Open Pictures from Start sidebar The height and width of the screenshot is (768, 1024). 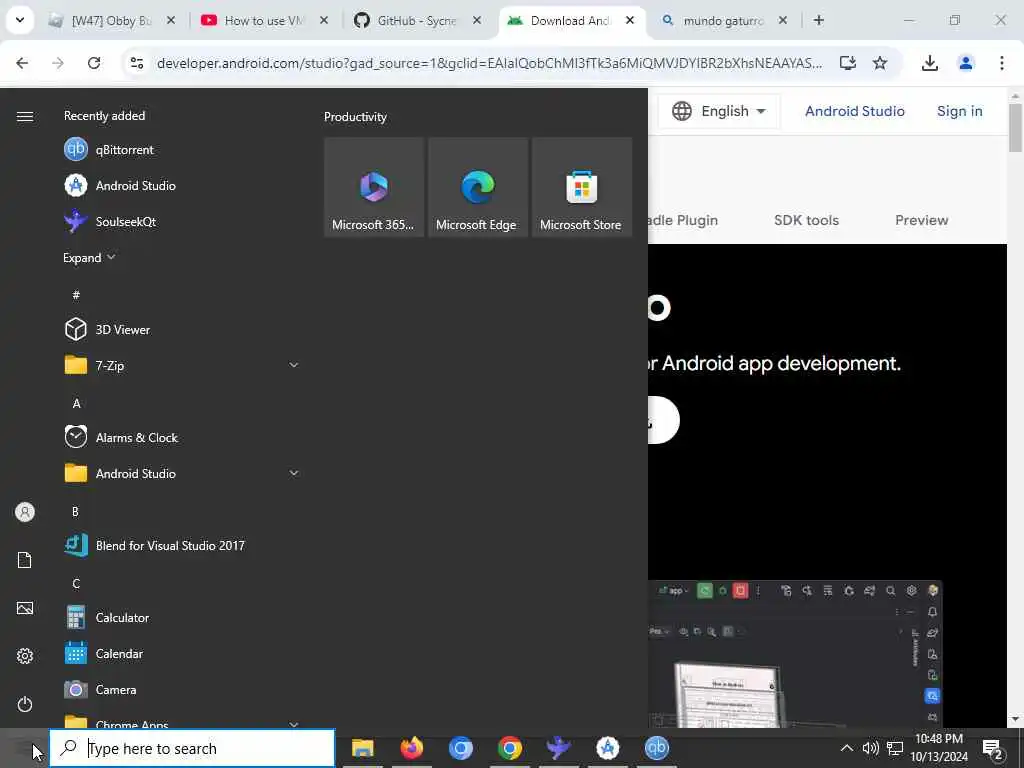[25, 608]
